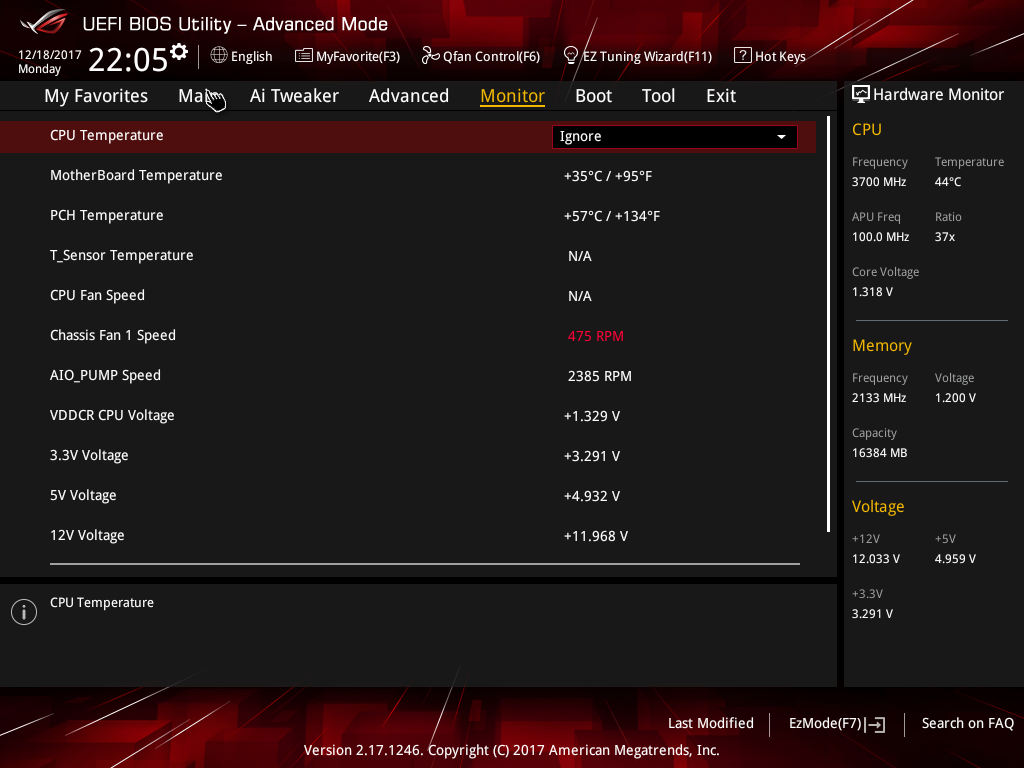Click the 2385 RPM value

[600, 376]
